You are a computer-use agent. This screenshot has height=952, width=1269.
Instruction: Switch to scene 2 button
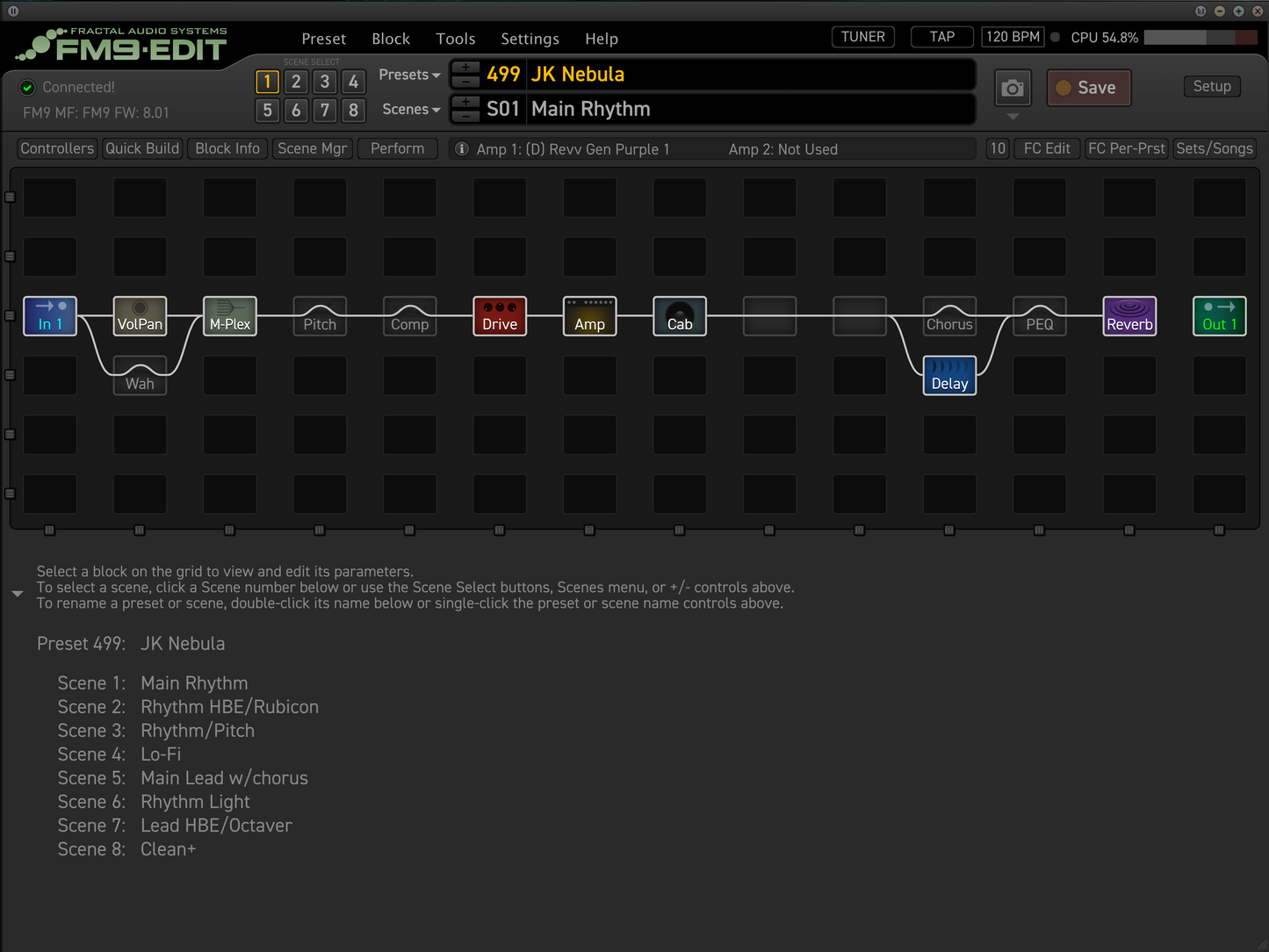point(296,82)
